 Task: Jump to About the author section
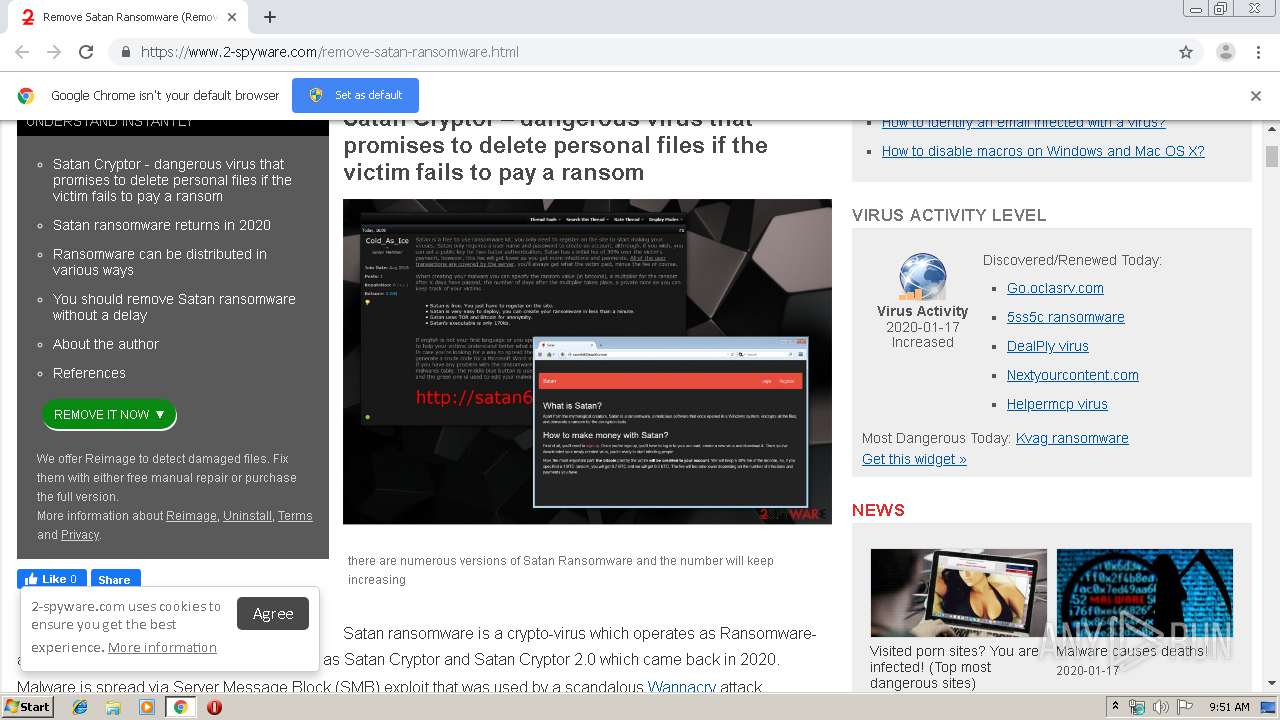click(106, 344)
